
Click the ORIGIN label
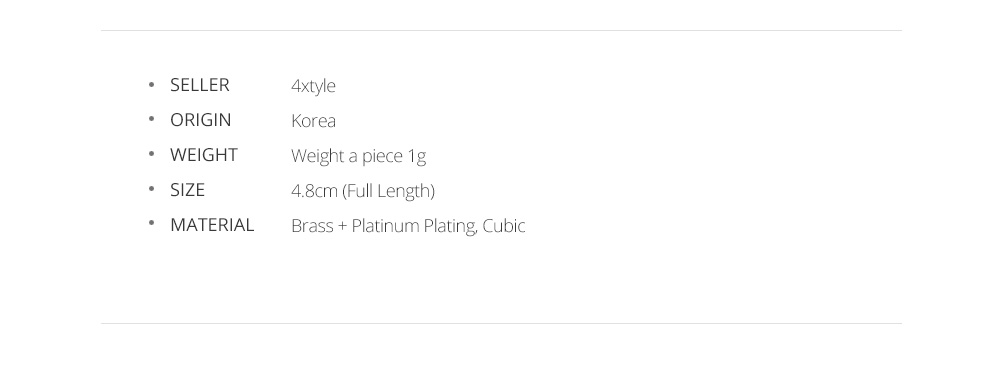pyautogui.click(x=201, y=120)
